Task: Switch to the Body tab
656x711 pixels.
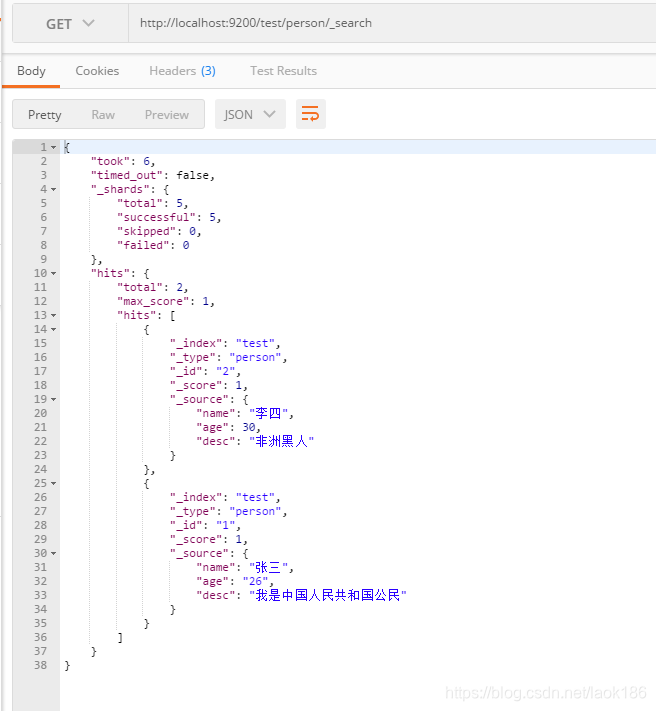Action: [x=31, y=71]
